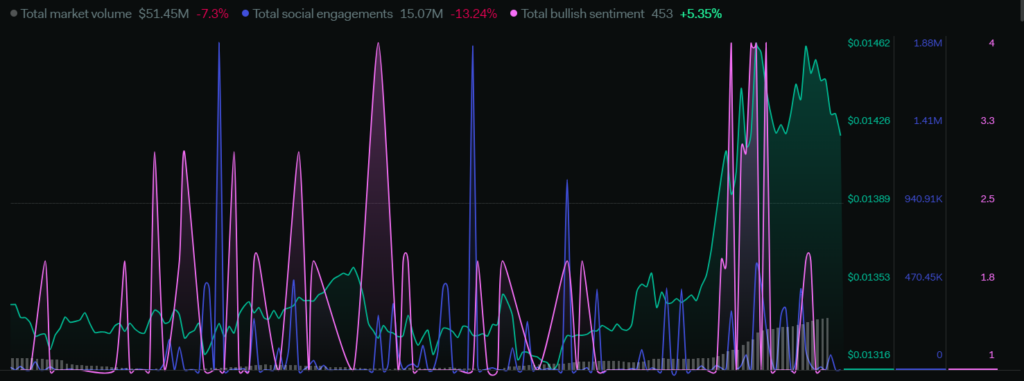Click the 470.45K engagements axis label
The height and width of the screenshot is (381, 1024).
point(923,277)
